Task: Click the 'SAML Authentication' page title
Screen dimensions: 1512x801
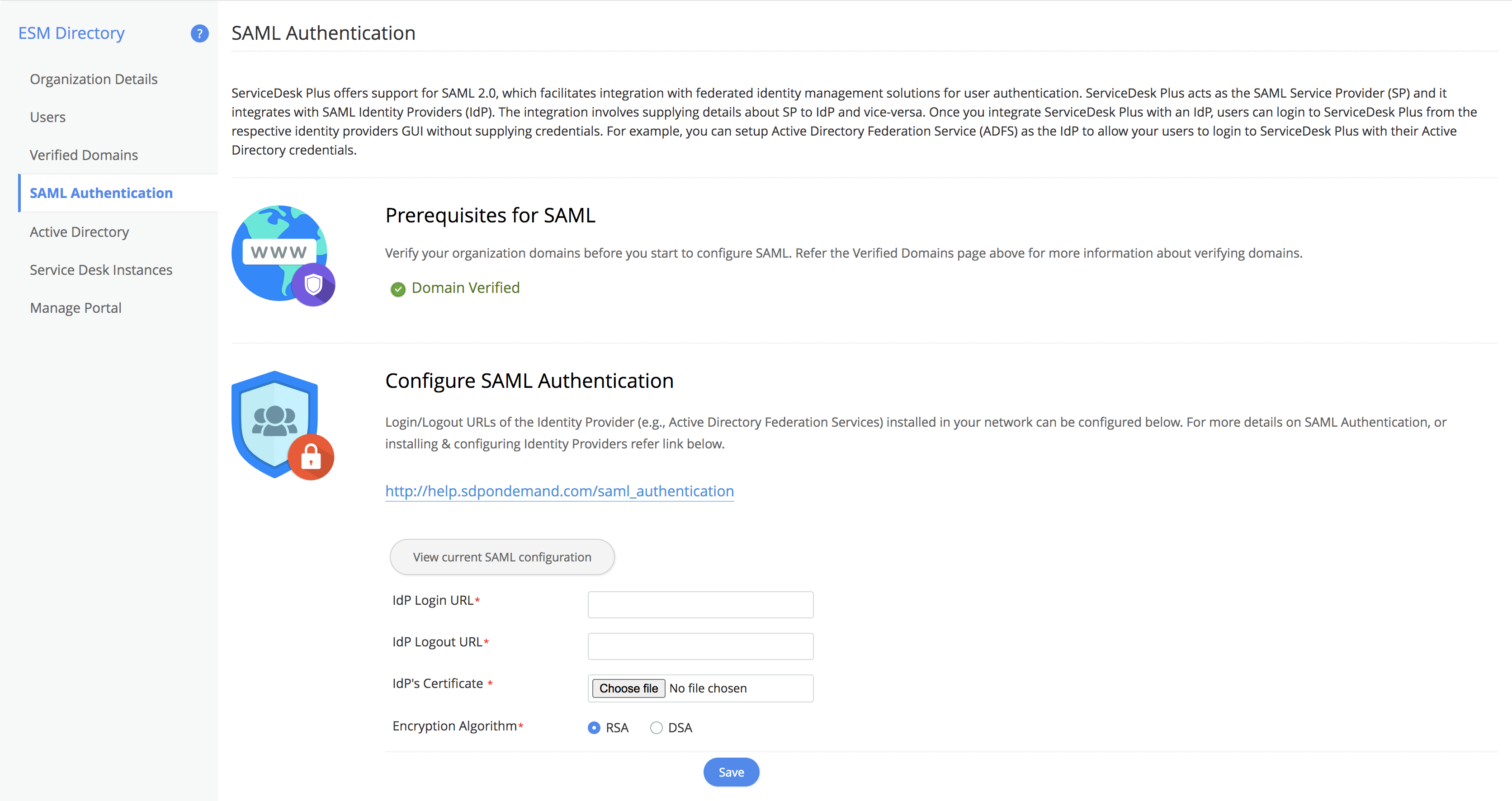Action: pos(323,33)
